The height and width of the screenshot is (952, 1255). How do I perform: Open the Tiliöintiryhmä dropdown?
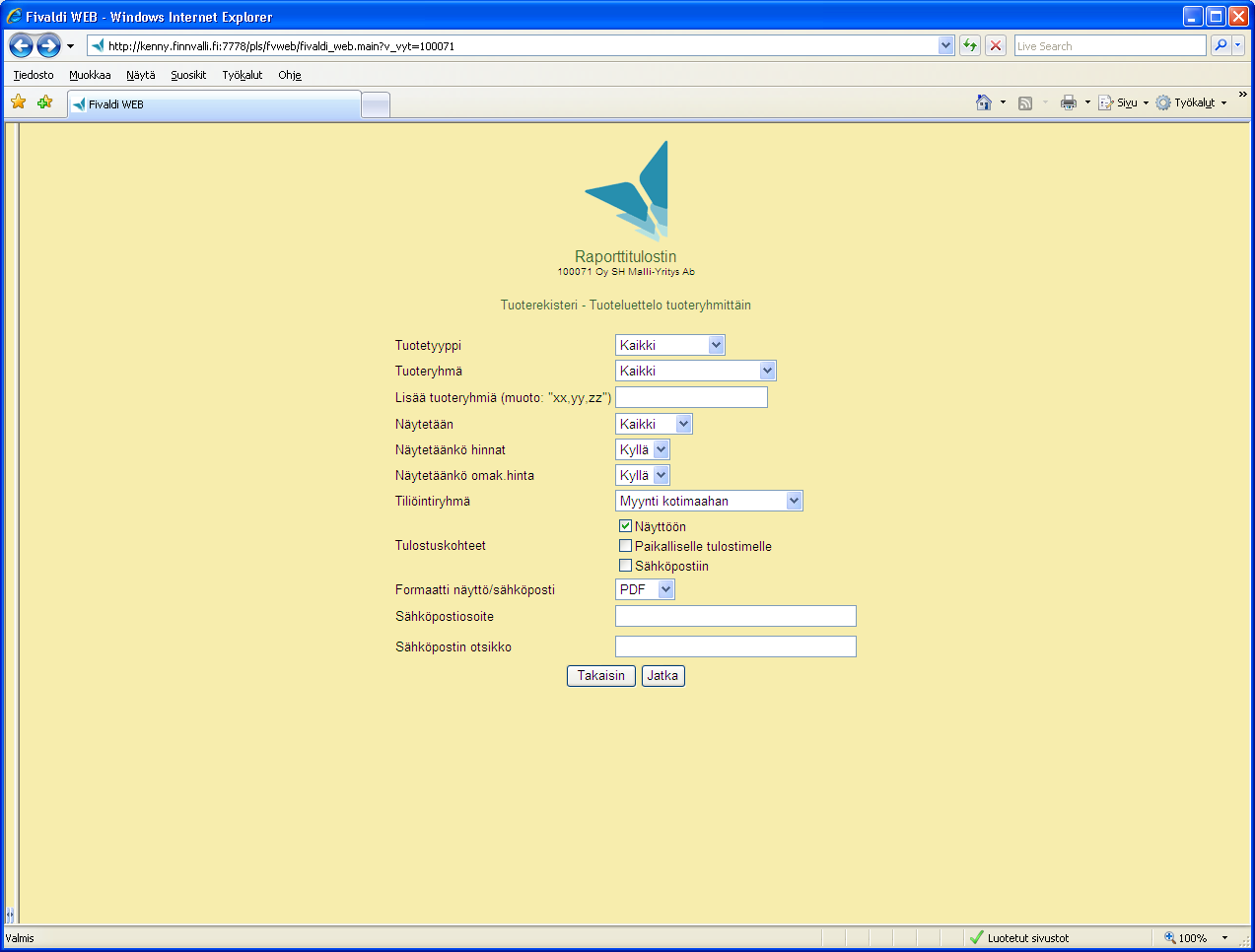[709, 501]
